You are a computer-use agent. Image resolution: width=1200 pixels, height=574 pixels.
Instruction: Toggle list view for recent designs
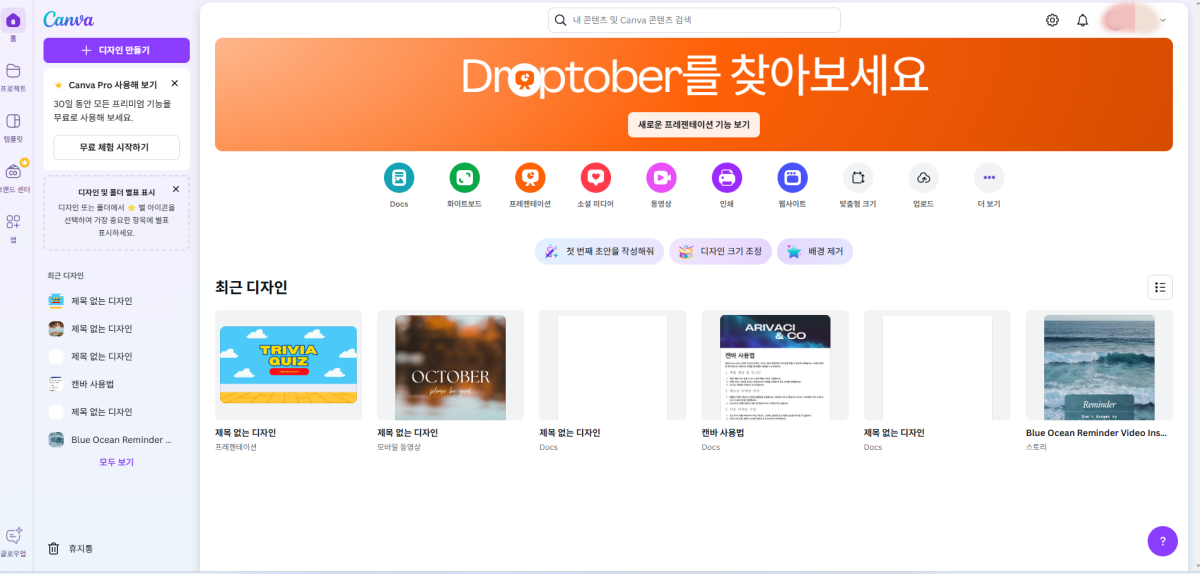[x=1160, y=287]
